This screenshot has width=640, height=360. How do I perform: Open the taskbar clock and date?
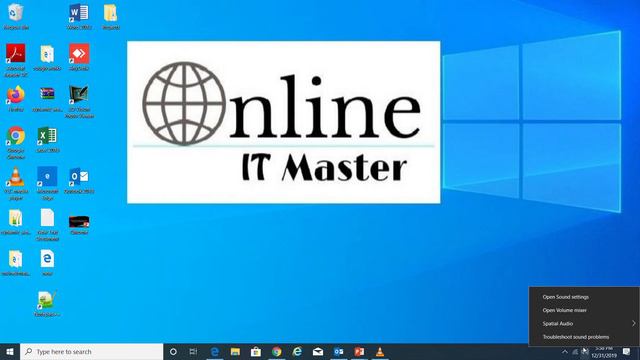(604, 352)
